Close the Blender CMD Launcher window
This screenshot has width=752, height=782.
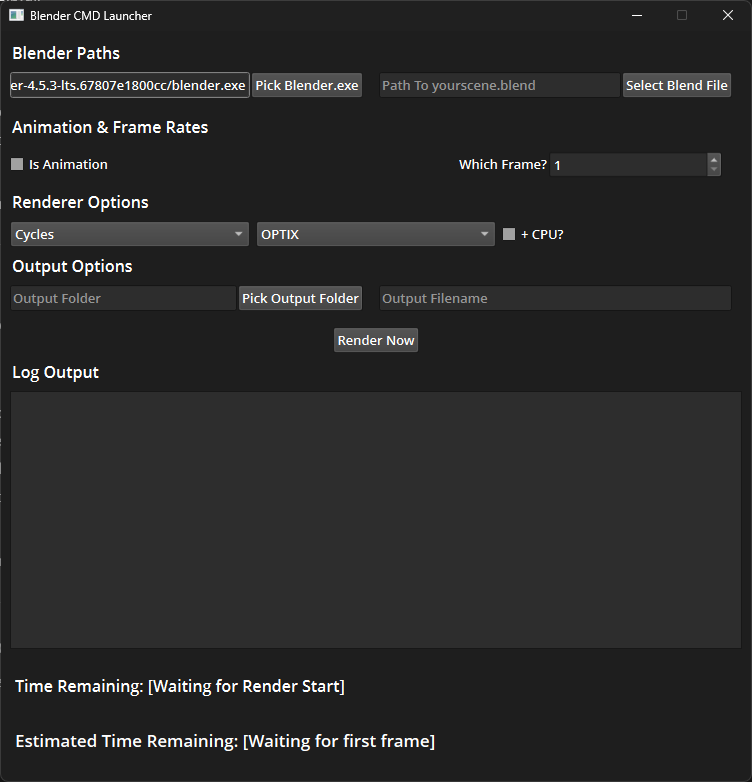click(x=728, y=15)
